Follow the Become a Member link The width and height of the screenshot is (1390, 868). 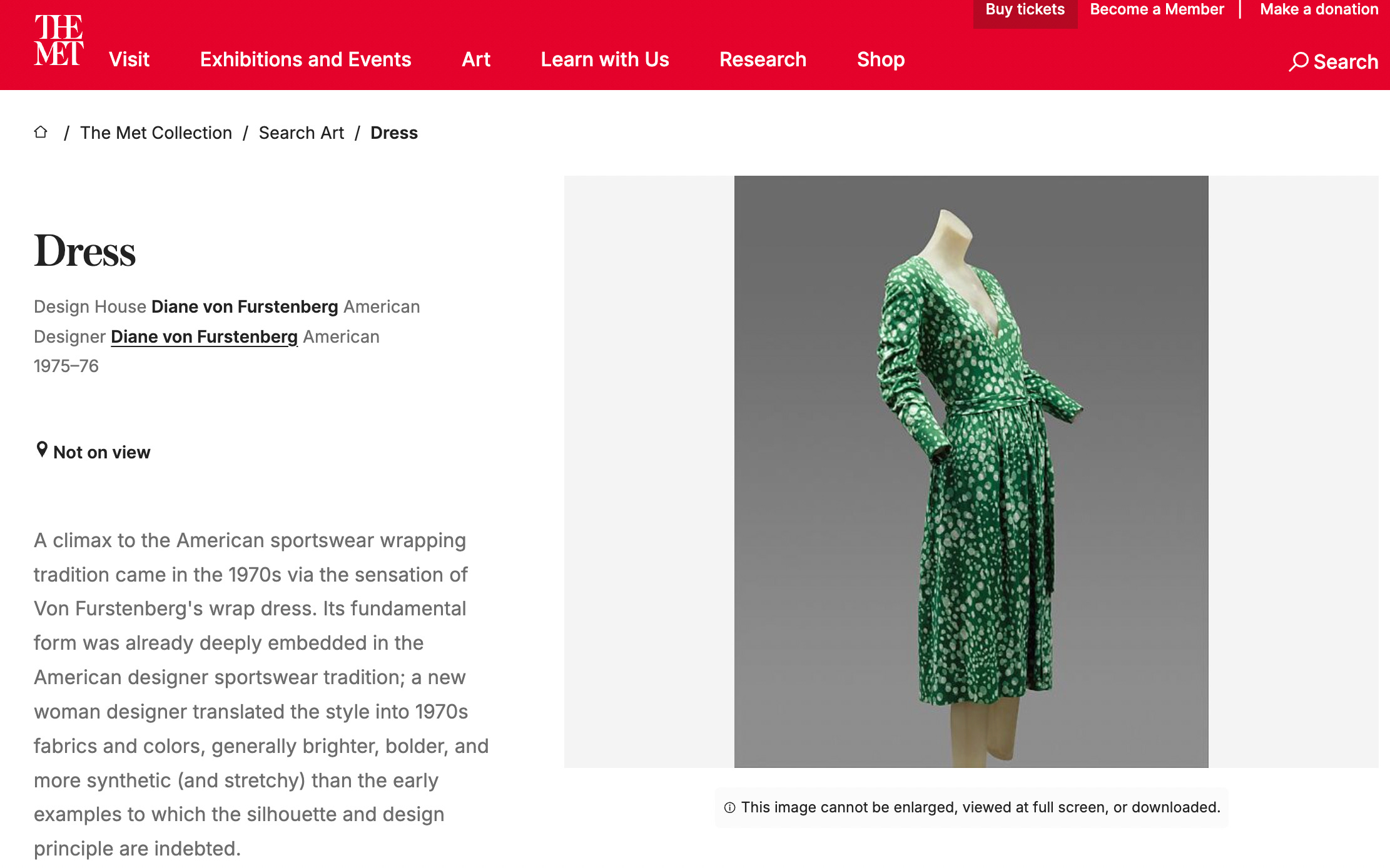[1156, 9]
